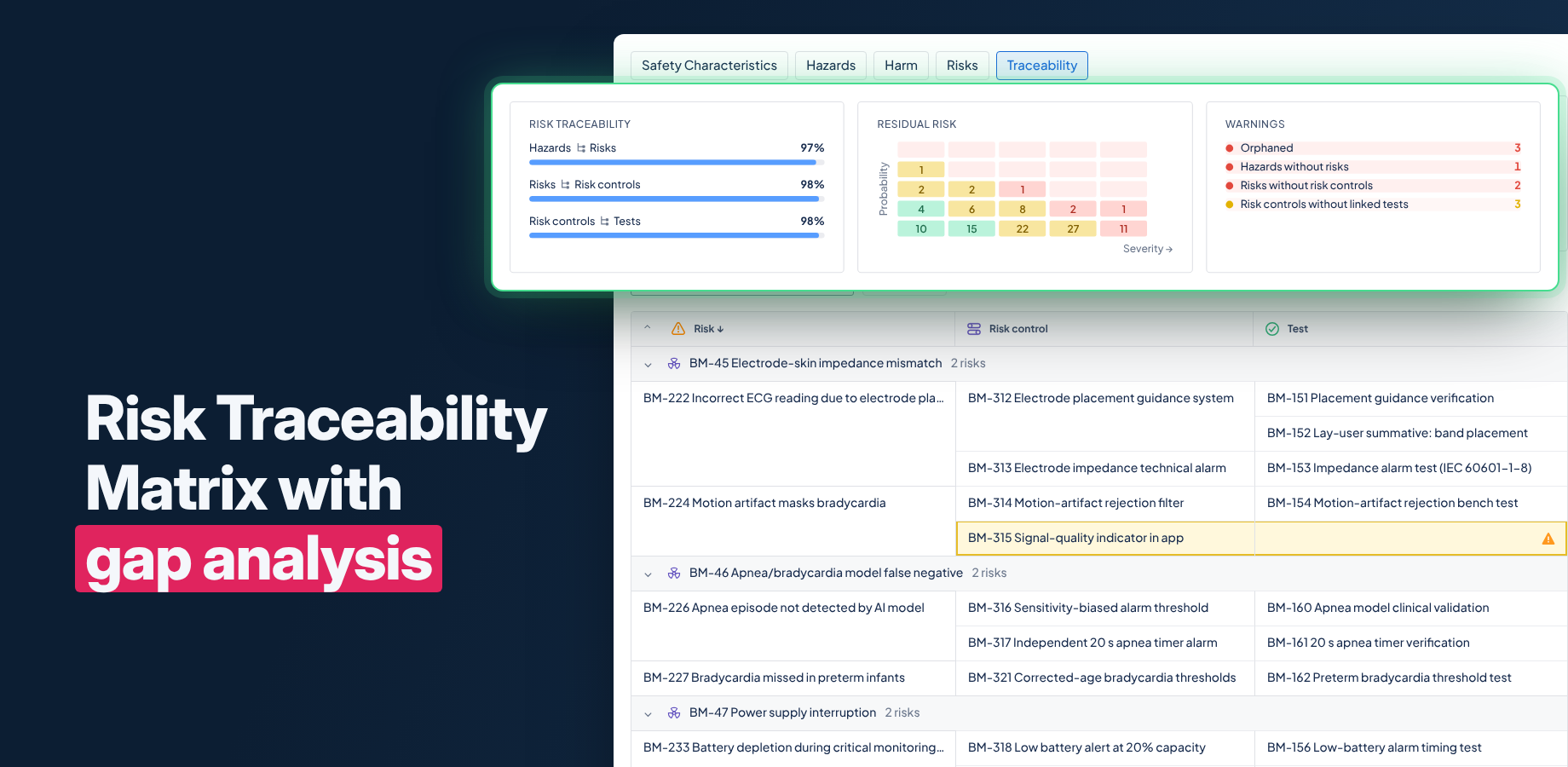Open control BM-316 Sensitivity-biased alarm threshold
Viewport: 1568px width, 767px height.
pyautogui.click(x=1088, y=608)
